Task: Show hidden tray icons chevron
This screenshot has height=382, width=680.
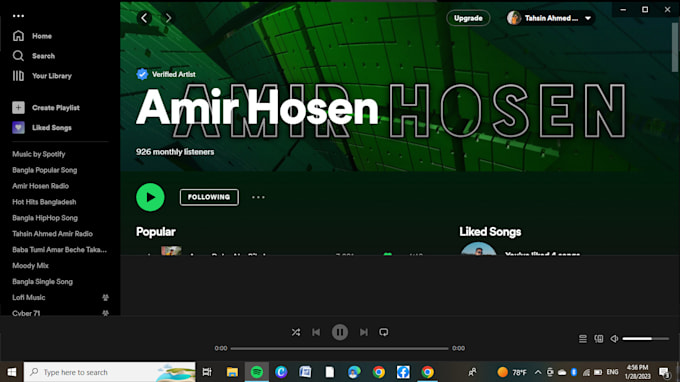Action: (x=538, y=372)
